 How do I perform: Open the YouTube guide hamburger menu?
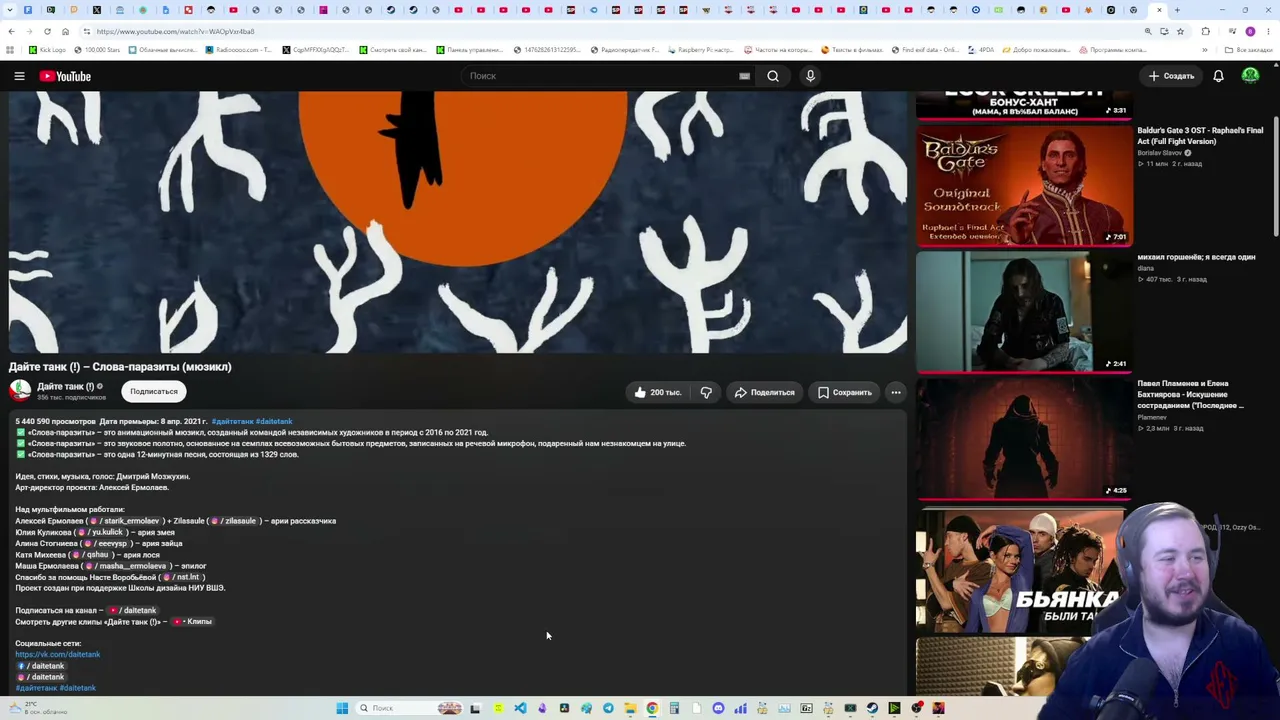click(x=19, y=76)
